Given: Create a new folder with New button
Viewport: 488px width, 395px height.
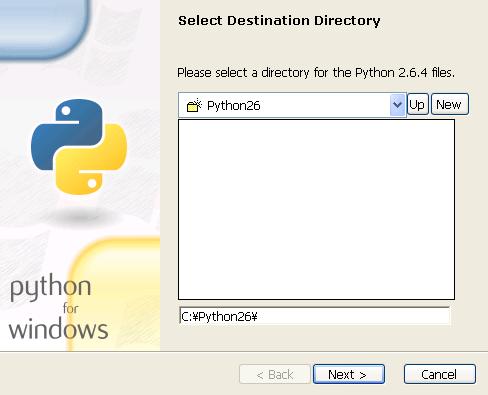Looking at the screenshot, I should 450,104.
